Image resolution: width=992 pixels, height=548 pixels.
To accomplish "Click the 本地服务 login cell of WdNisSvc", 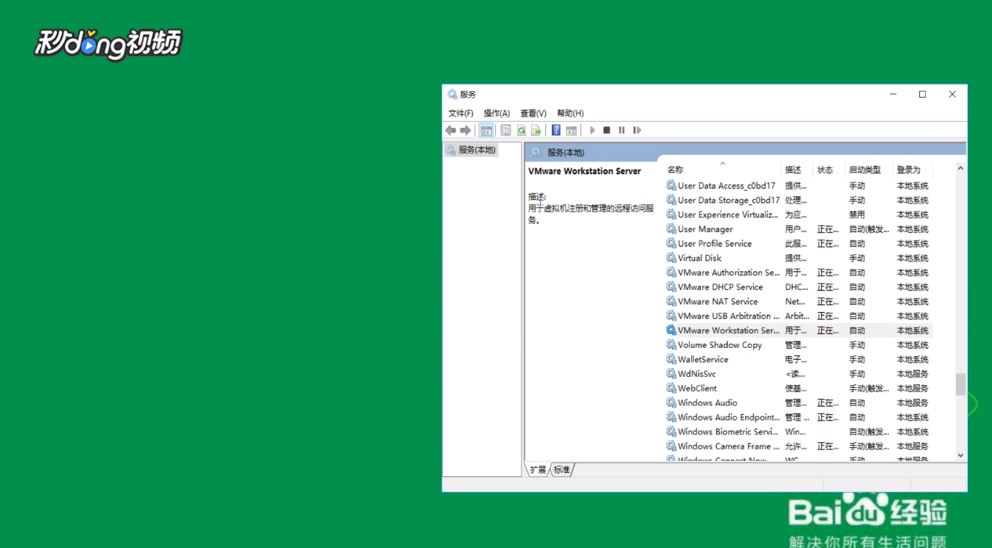I will [912, 374].
